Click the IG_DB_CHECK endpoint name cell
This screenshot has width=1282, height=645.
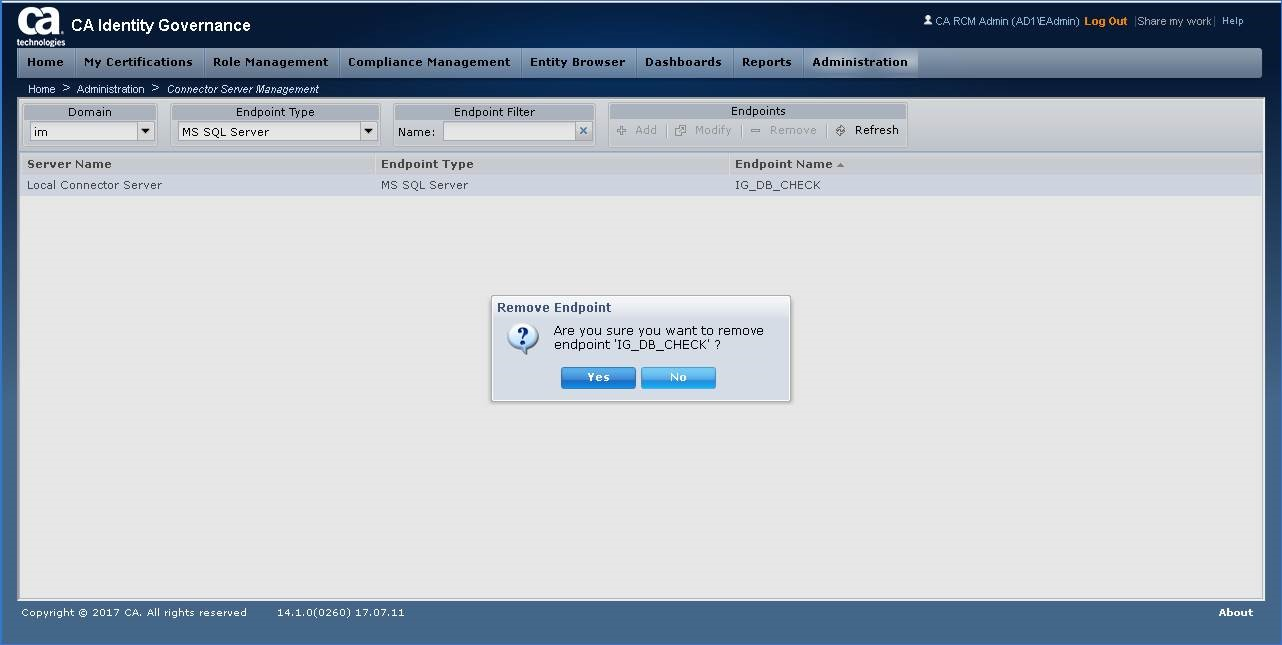tap(996, 185)
